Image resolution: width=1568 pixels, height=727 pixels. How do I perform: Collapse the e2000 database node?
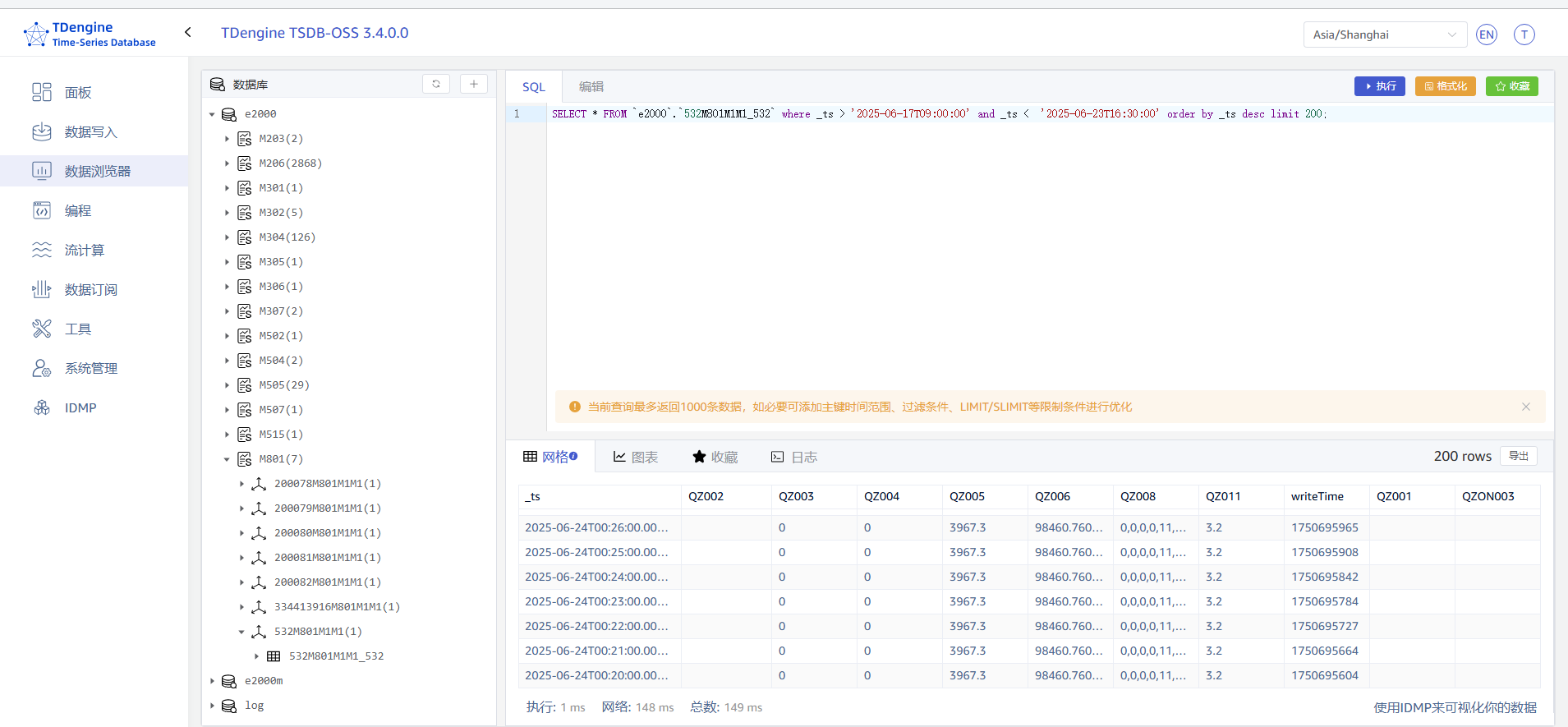coord(212,114)
